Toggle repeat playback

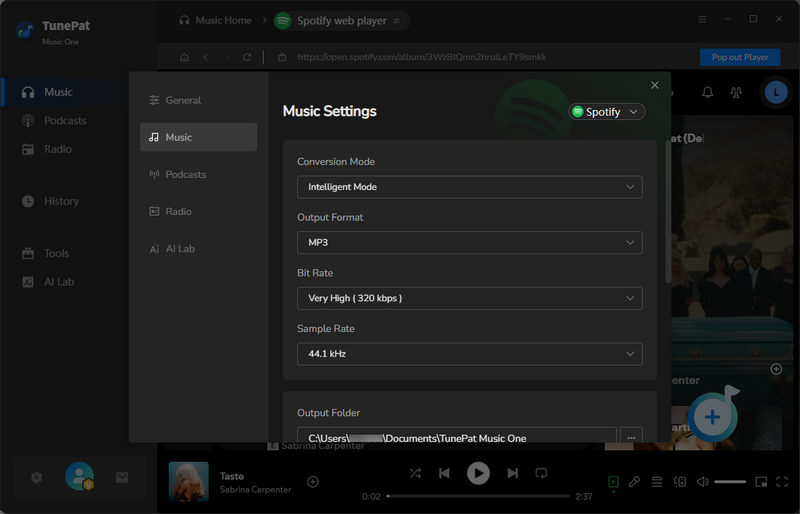541,473
